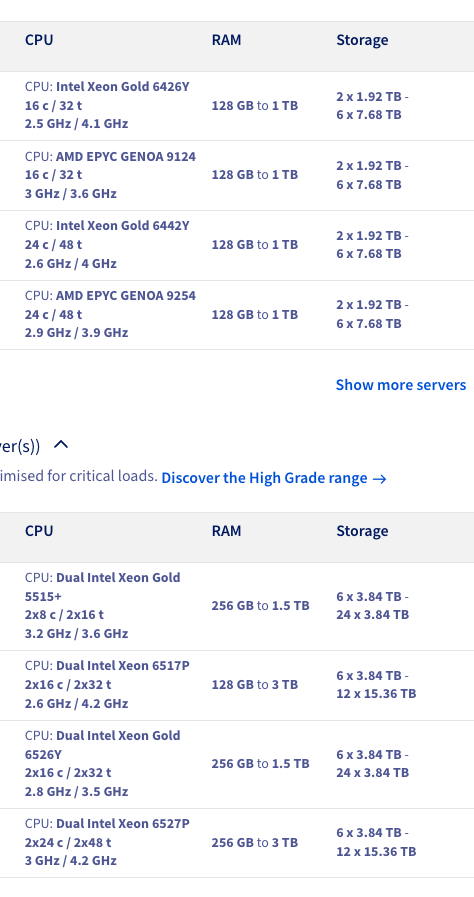
Task: Select the Dual Intel Xeon 6527P row
Action: (x=237, y=843)
